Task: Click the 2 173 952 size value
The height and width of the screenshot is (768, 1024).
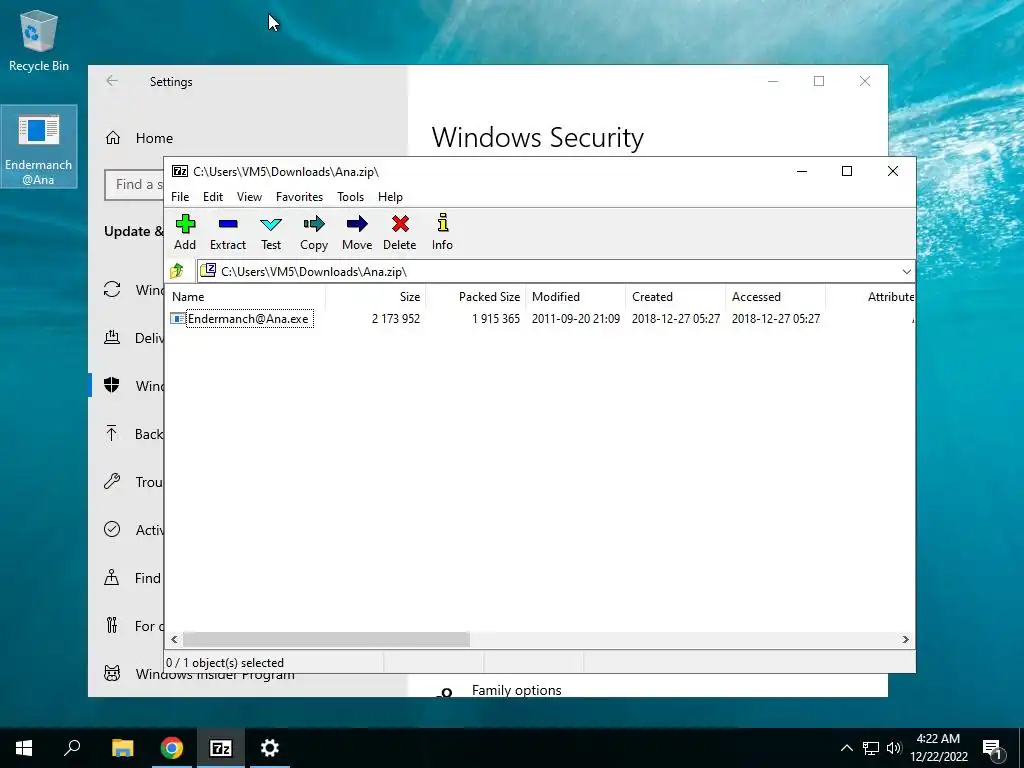Action: 396,319
